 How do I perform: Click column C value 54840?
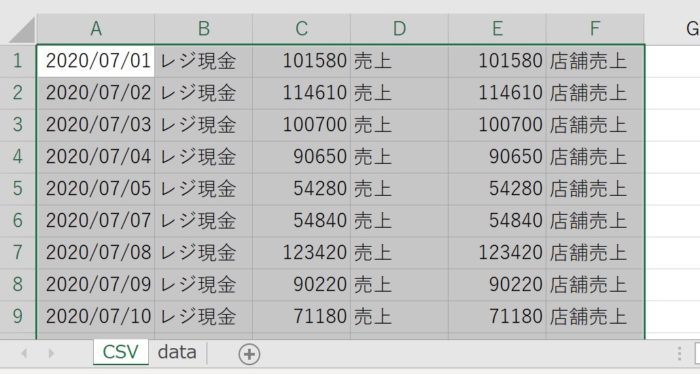click(x=301, y=221)
